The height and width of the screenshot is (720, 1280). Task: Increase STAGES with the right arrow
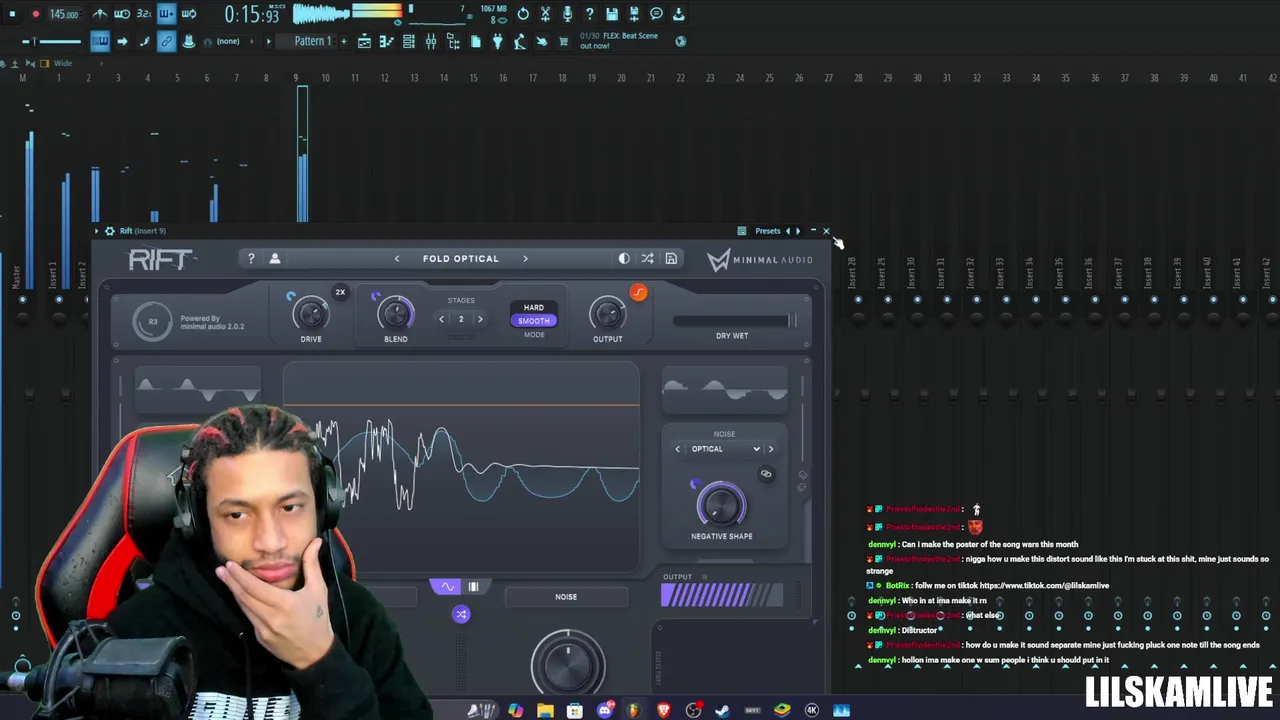(x=480, y=319)
